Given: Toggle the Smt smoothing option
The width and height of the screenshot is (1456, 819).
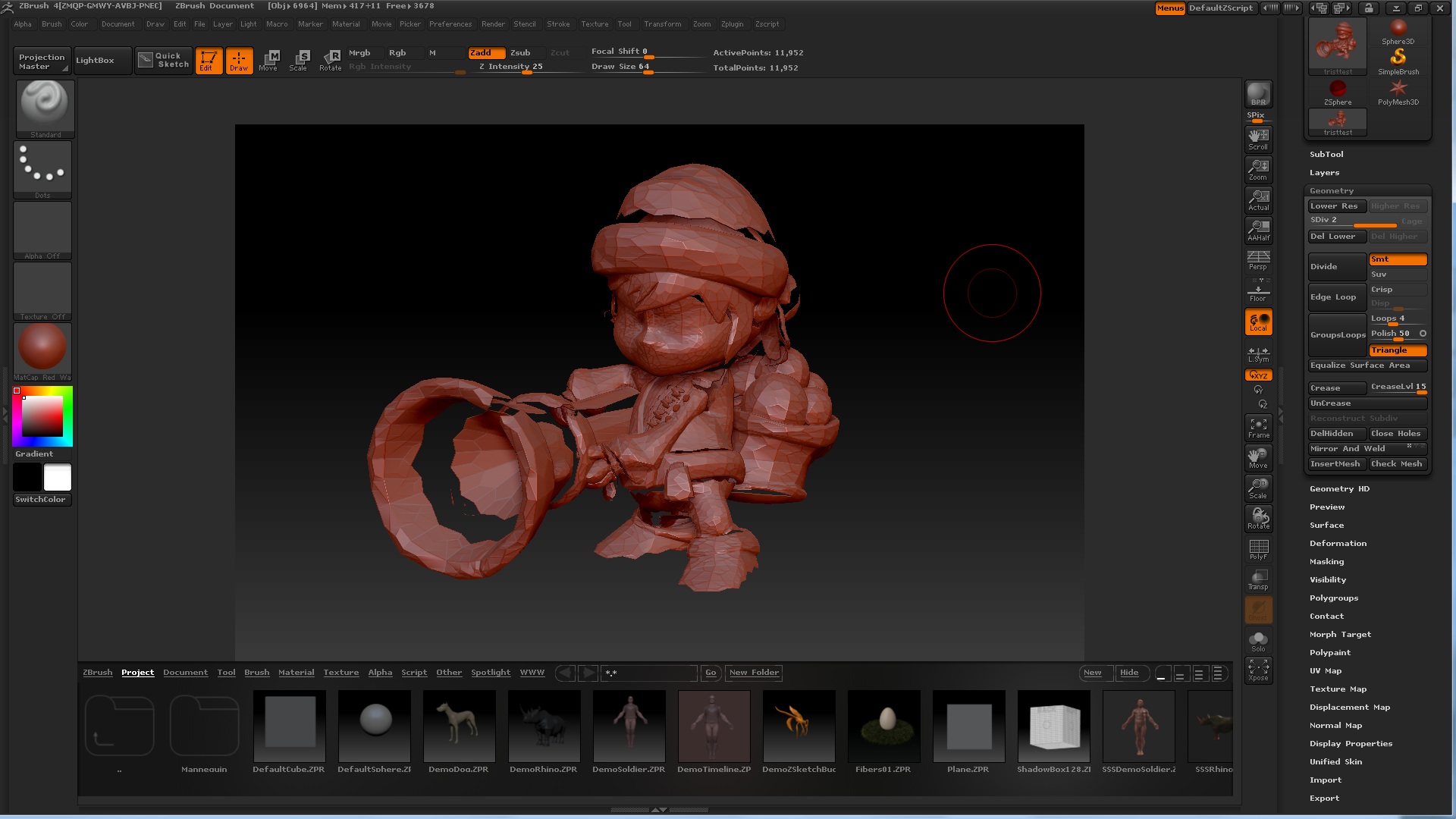Looking at the screenshot, I should [x=1397, y=259].
